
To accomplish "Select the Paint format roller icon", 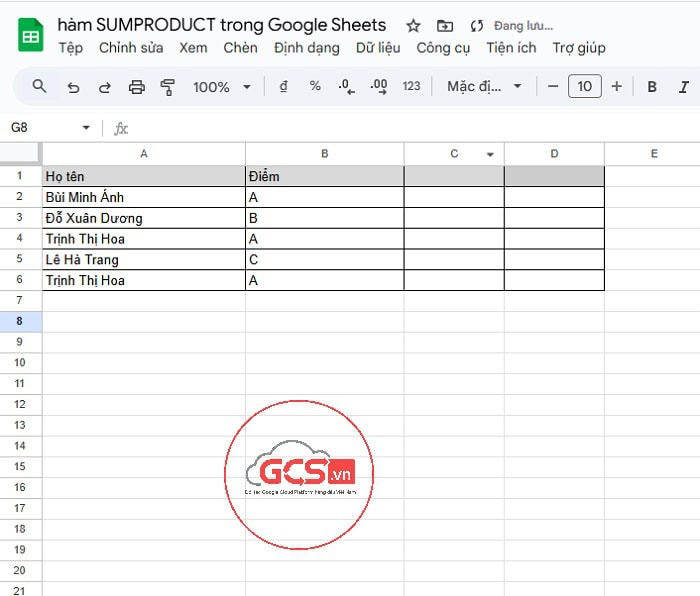I will pos(168,87).
